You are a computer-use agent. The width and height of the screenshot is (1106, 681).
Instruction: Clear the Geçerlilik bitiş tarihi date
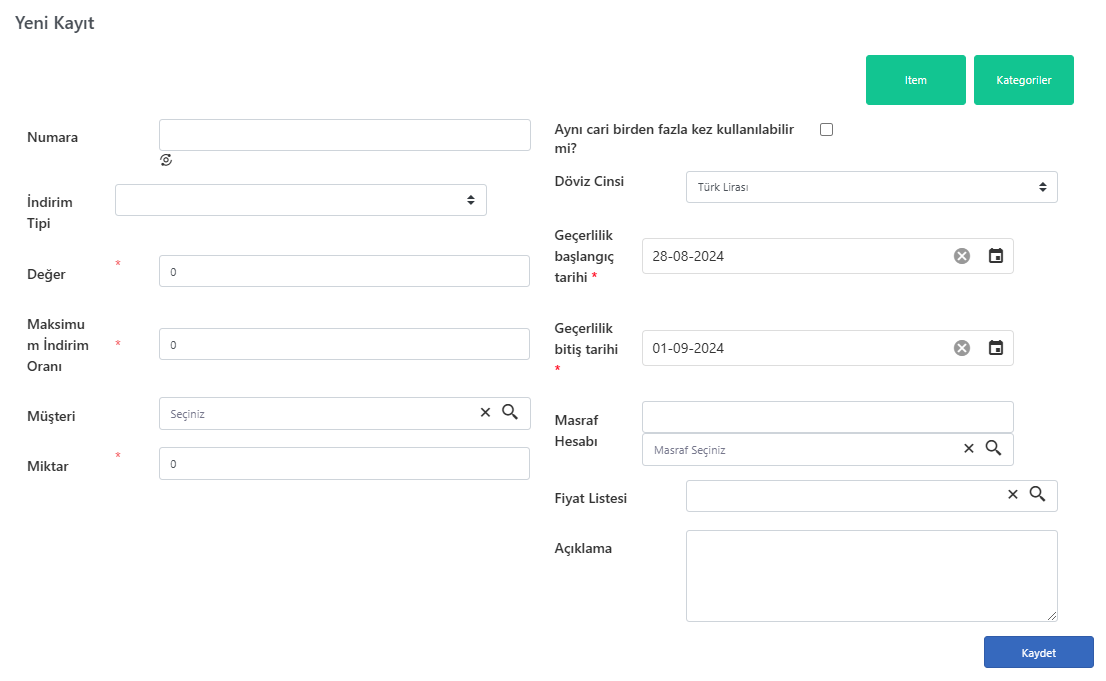coord(962,348)
